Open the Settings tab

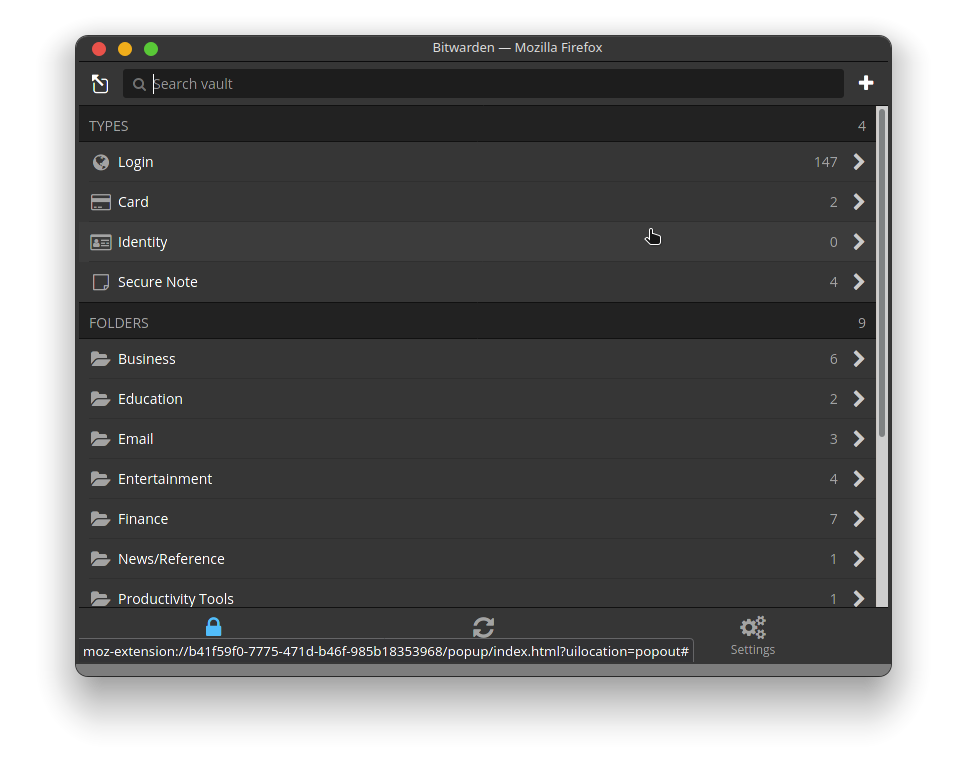[x=753, y=636]
